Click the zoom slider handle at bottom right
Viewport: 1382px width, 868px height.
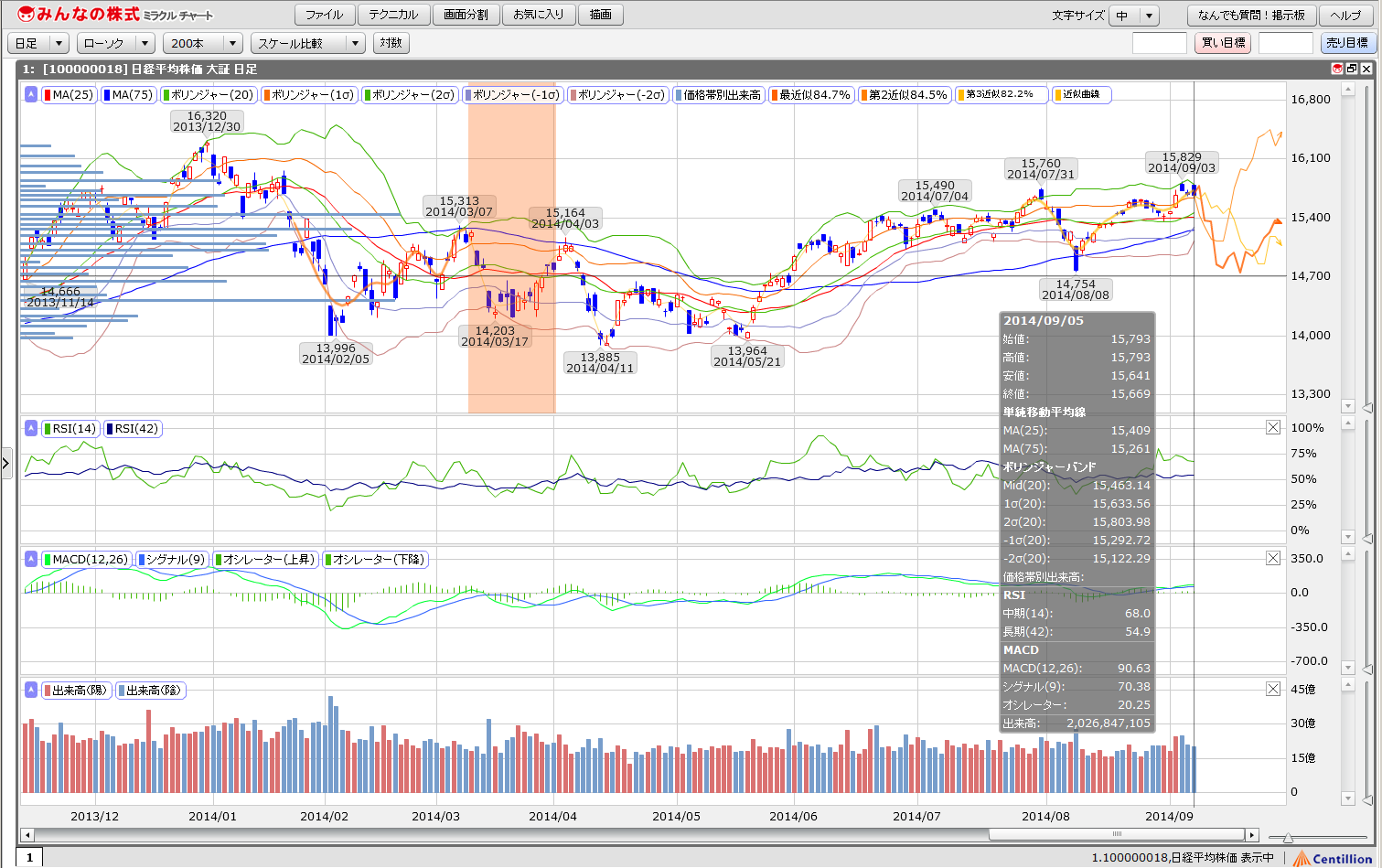pos(1287,837)
